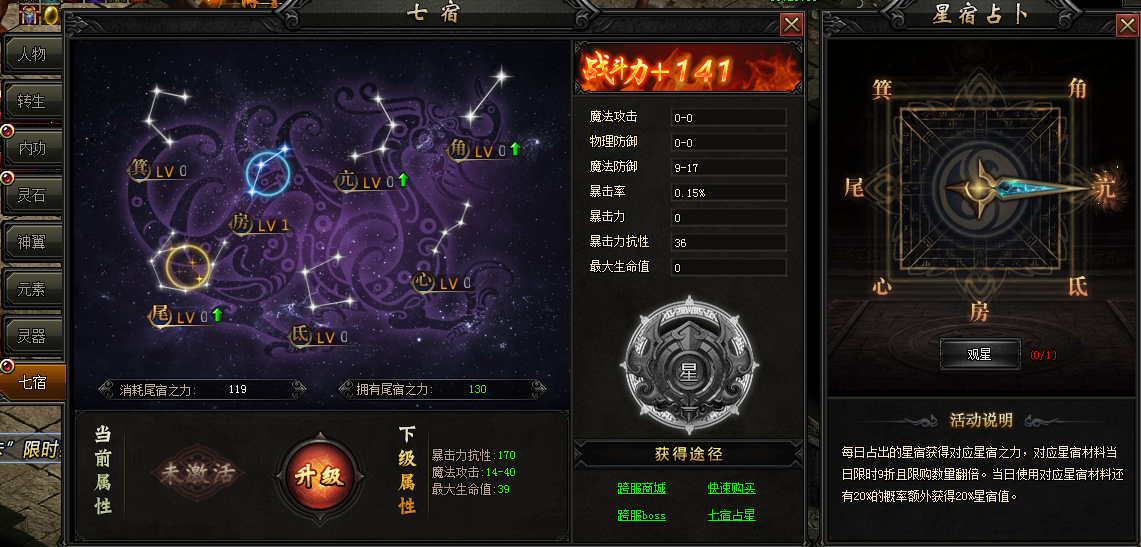Open the 灵石 spirit stone tab
This screenshot has width=1141, height=547.
point(33,195)
